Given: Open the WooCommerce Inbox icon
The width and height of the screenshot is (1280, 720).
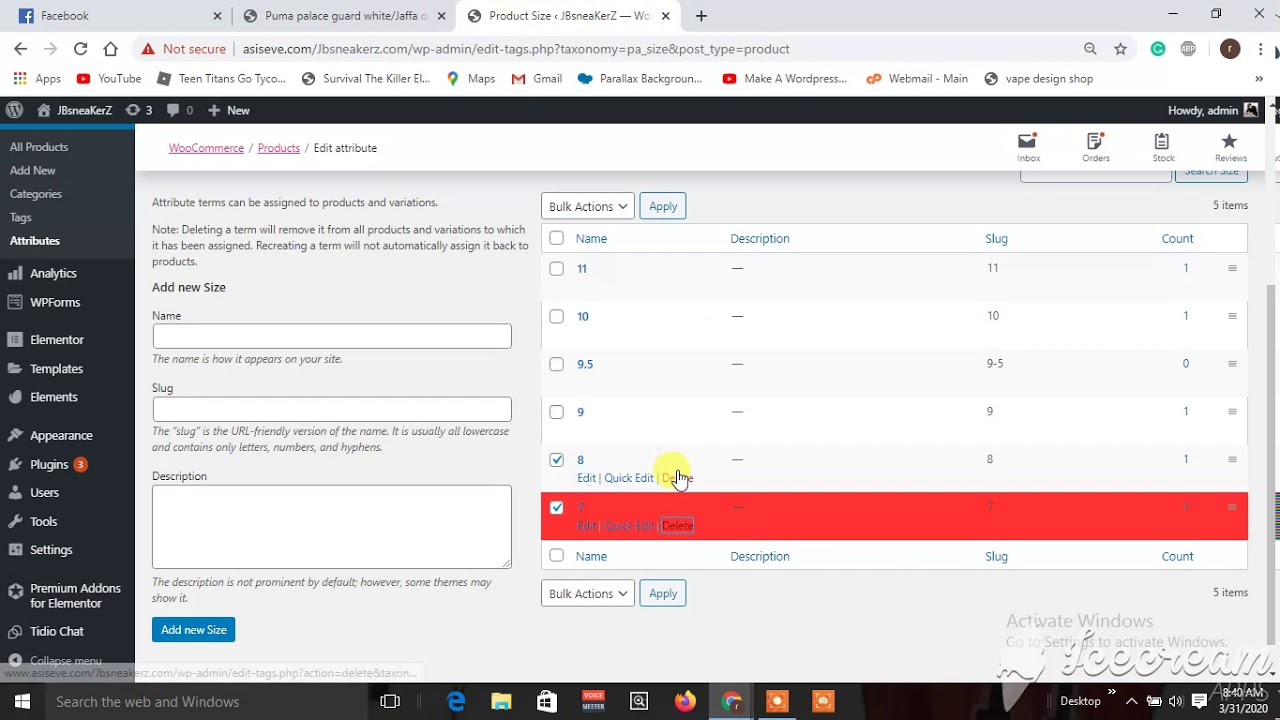Looking at the screenshot, I should (x=1028, y=147).
